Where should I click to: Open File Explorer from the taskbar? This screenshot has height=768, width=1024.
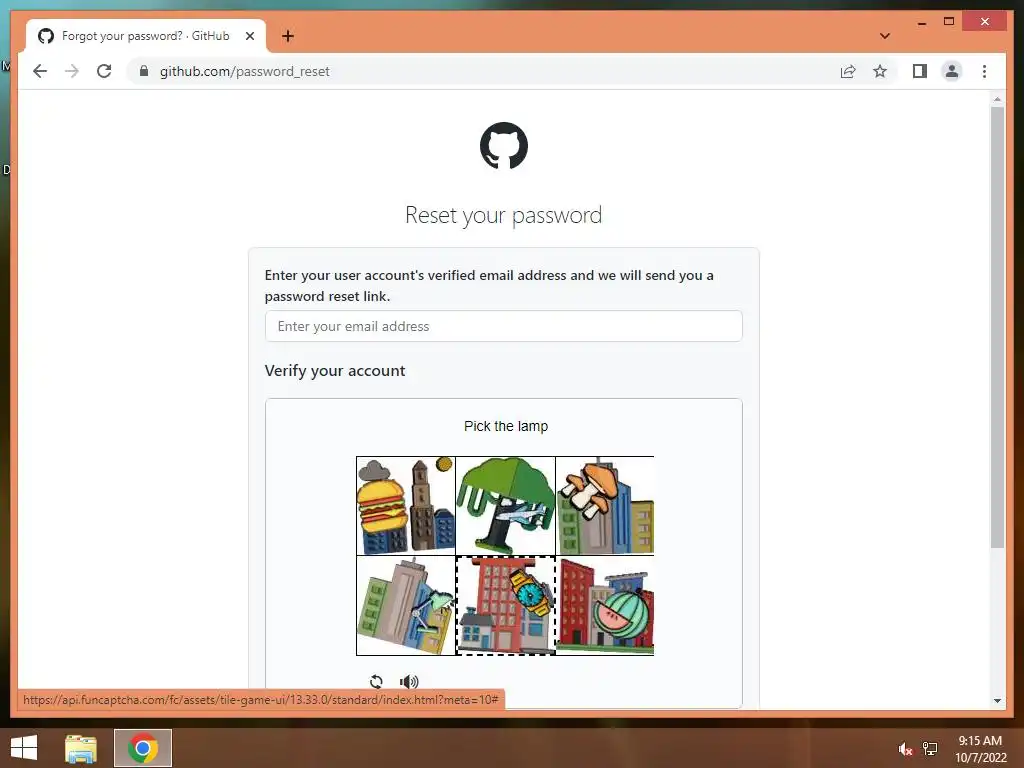pyautogui.click(x=80, y=748)
